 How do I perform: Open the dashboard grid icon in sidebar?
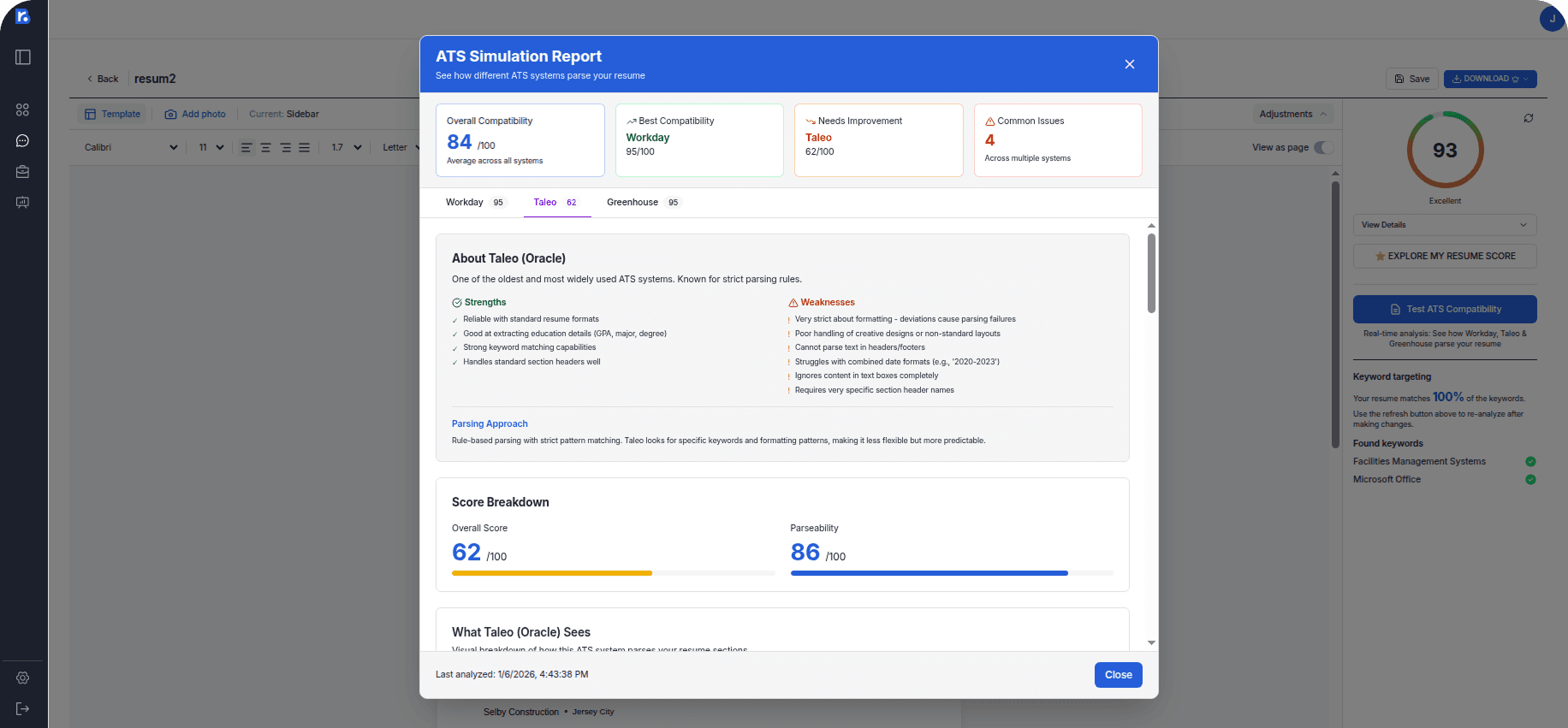22,109
